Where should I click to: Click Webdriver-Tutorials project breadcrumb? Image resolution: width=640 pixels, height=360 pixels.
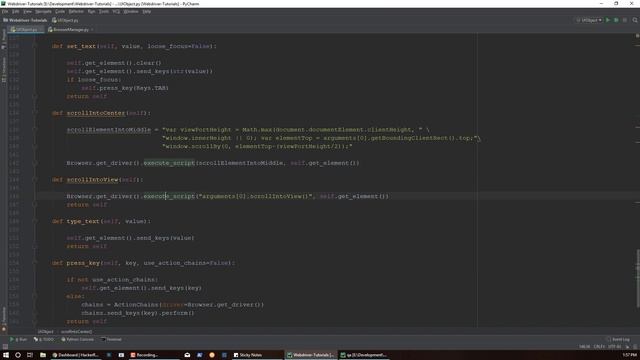[x=25, y=20]
